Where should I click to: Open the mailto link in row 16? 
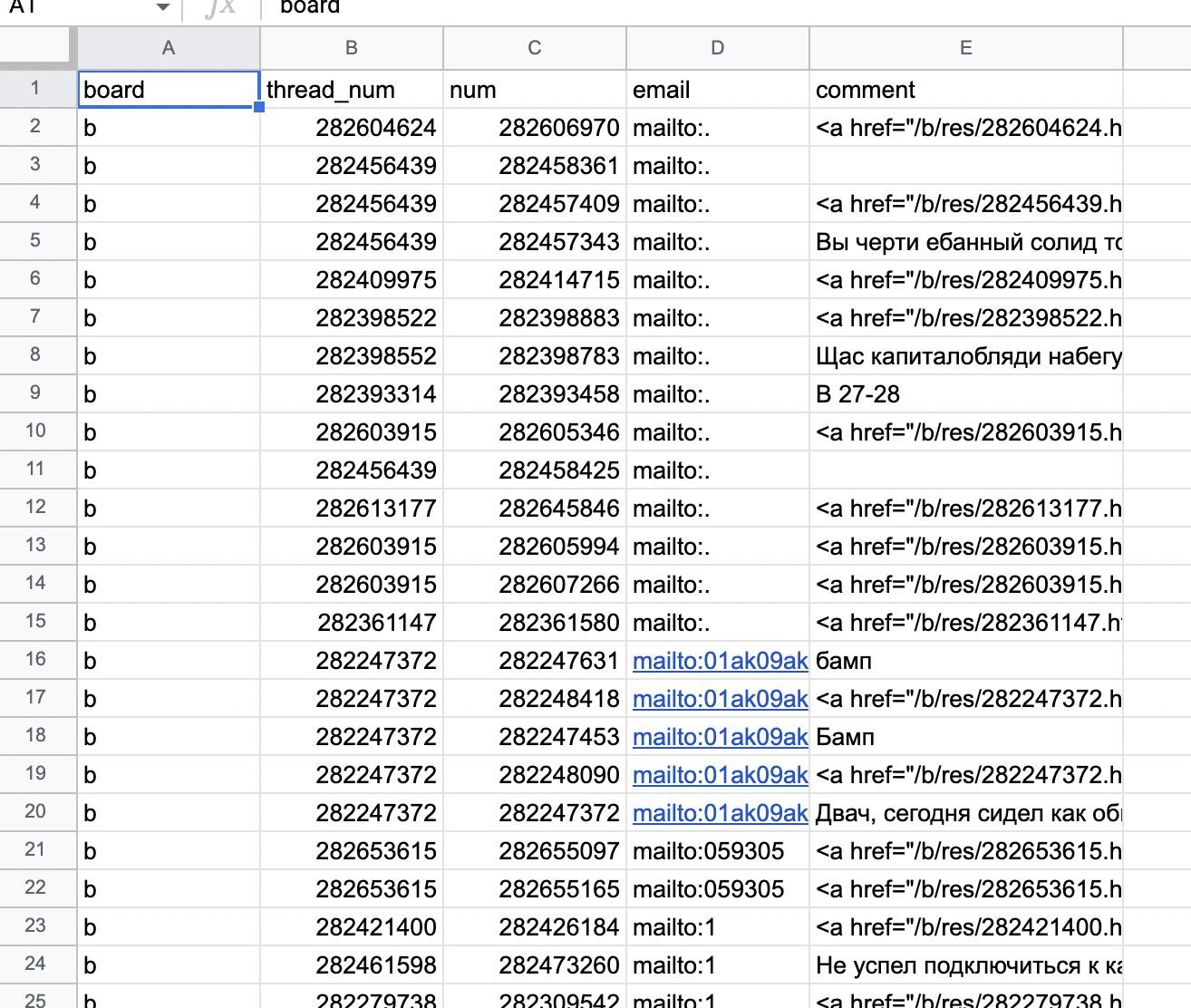click(720, 661)
